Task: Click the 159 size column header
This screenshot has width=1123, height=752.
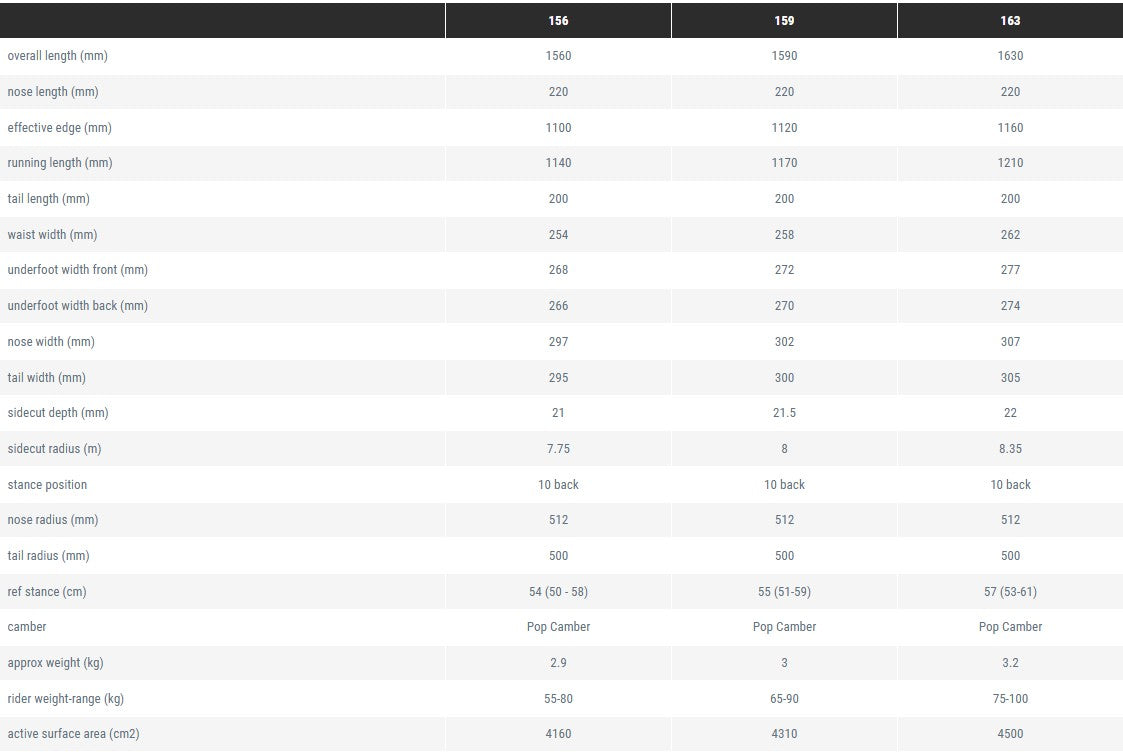Action: [x=784, y=21]
